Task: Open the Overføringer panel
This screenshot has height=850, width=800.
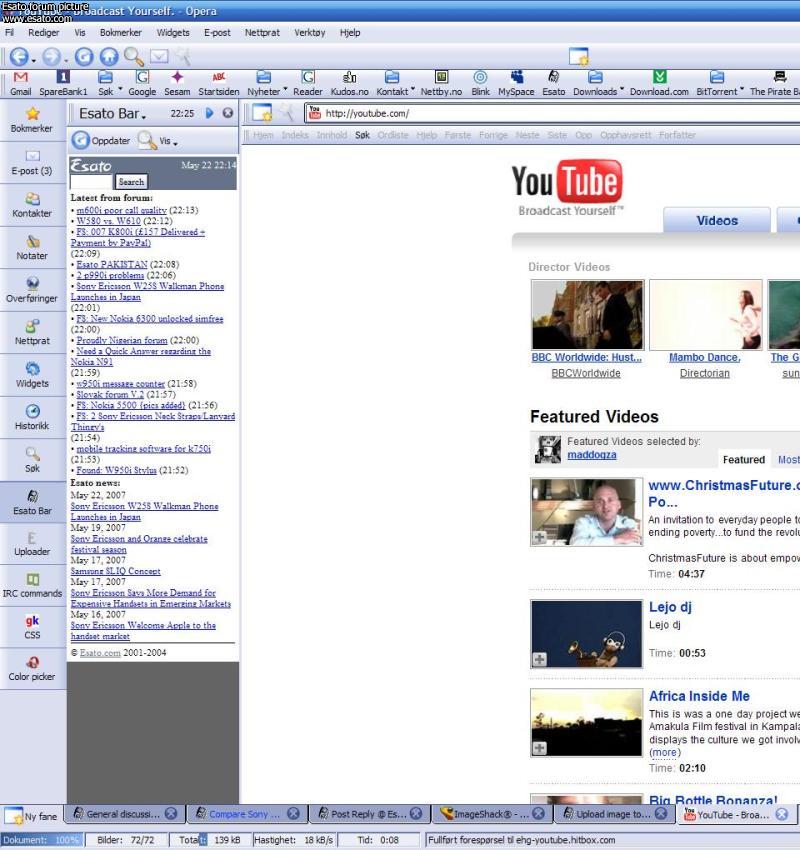Action: click(32, 291)
